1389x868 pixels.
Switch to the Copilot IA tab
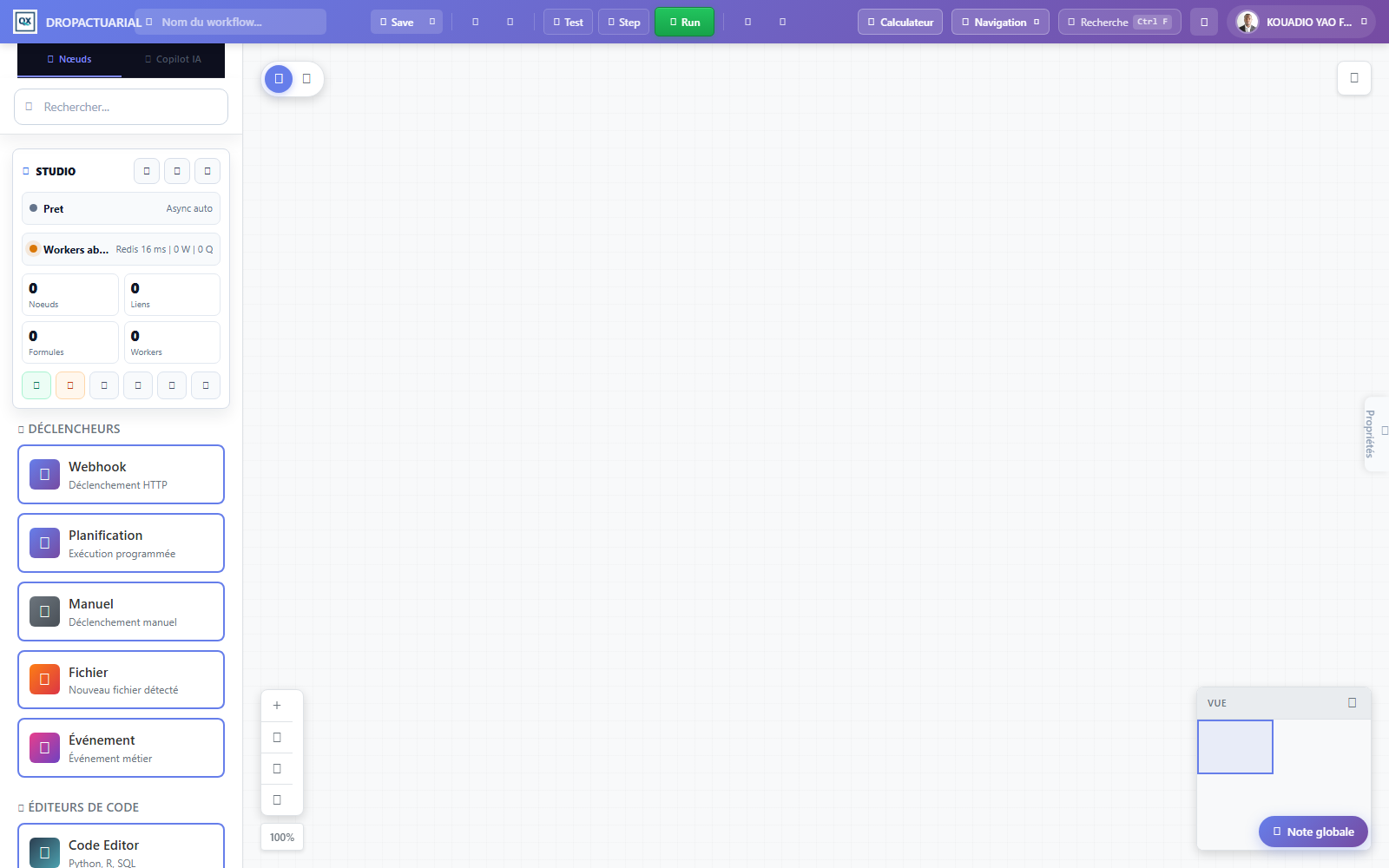click(x=173, y=59)
